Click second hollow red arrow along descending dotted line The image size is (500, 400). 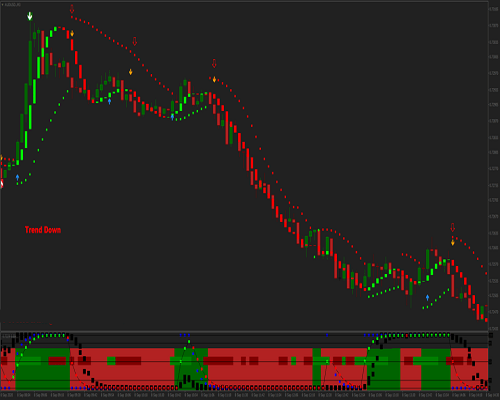[135, 41]
